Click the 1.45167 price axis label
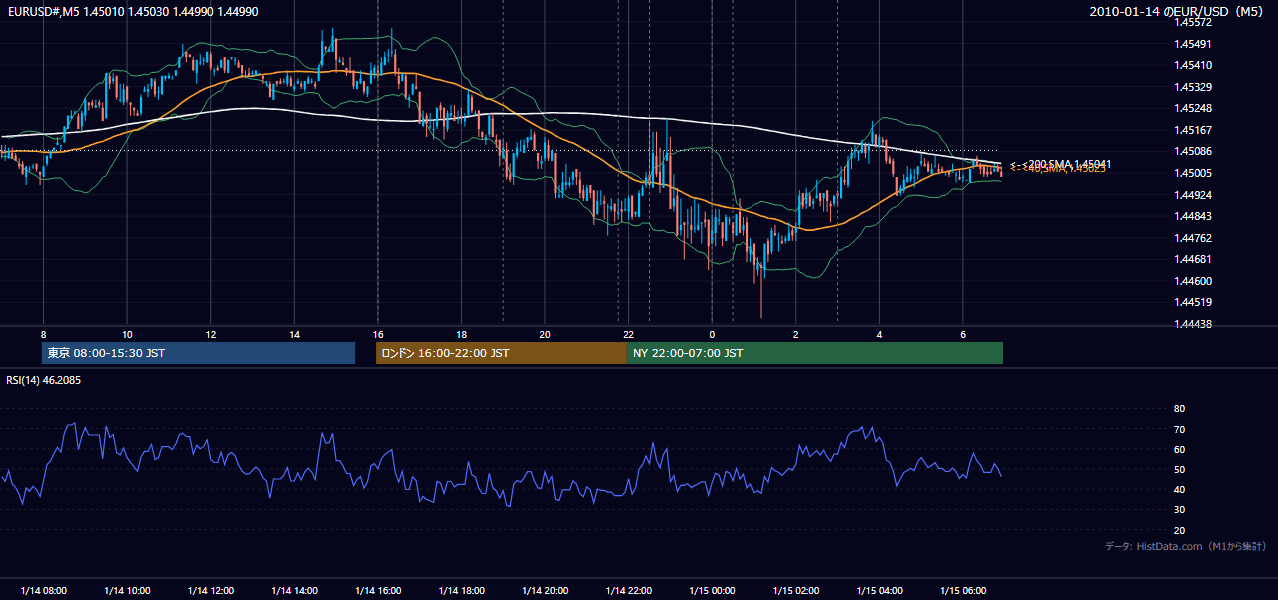Image resolution: width=1278 pixels, height=600 pixels. click(x=1193, y=130)
